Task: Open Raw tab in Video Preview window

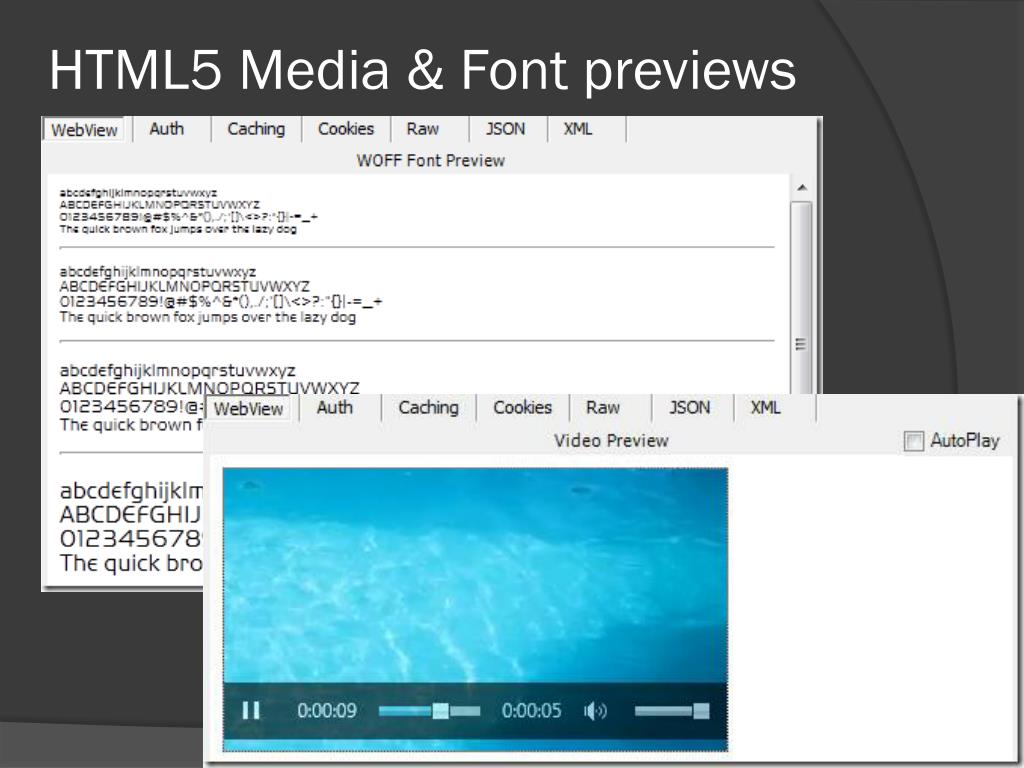Action: pos(603,408)
